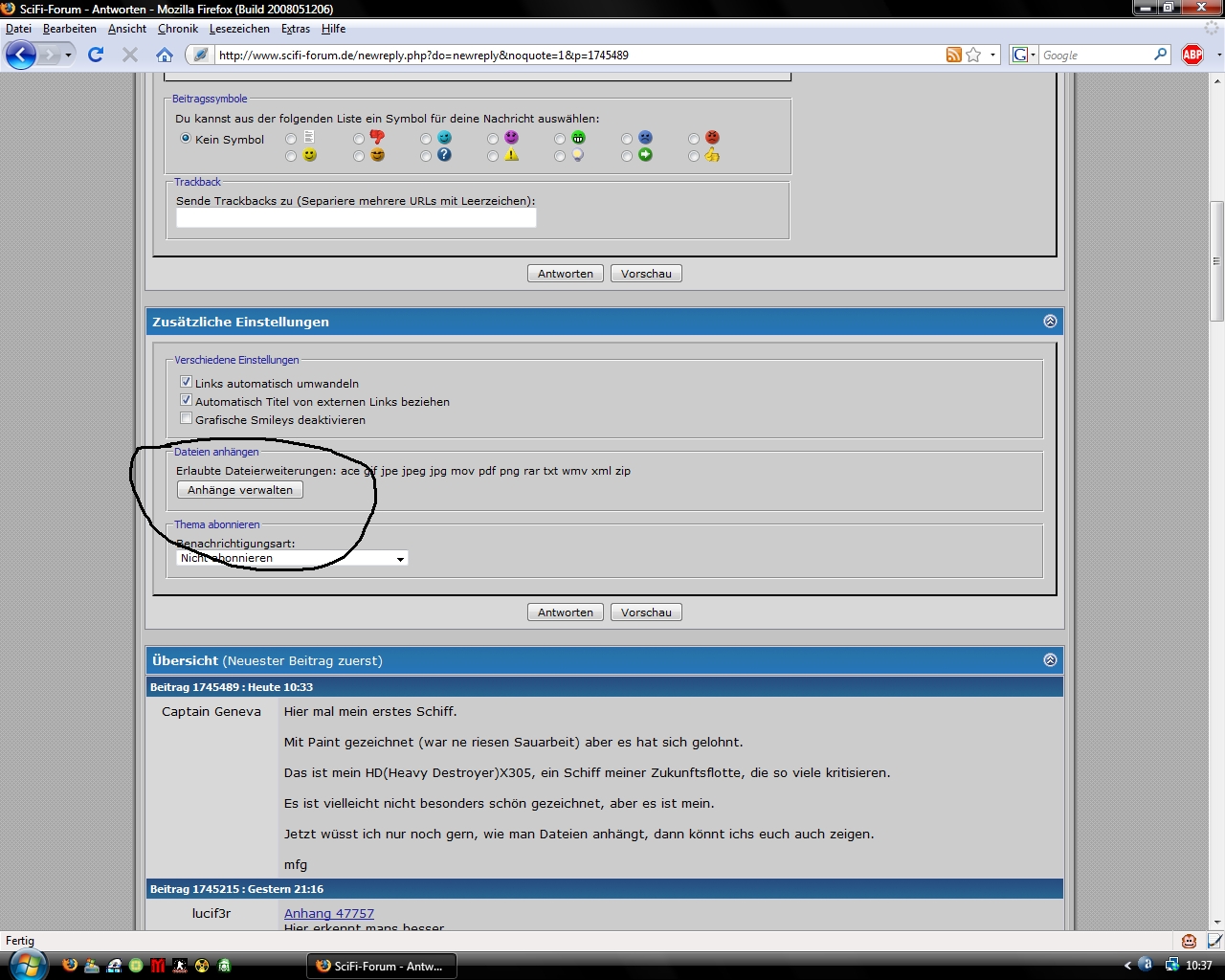Screen dimensions: 1225x980
Task: Bookmark the page with the star icon
Action: [x=973, y=55]
